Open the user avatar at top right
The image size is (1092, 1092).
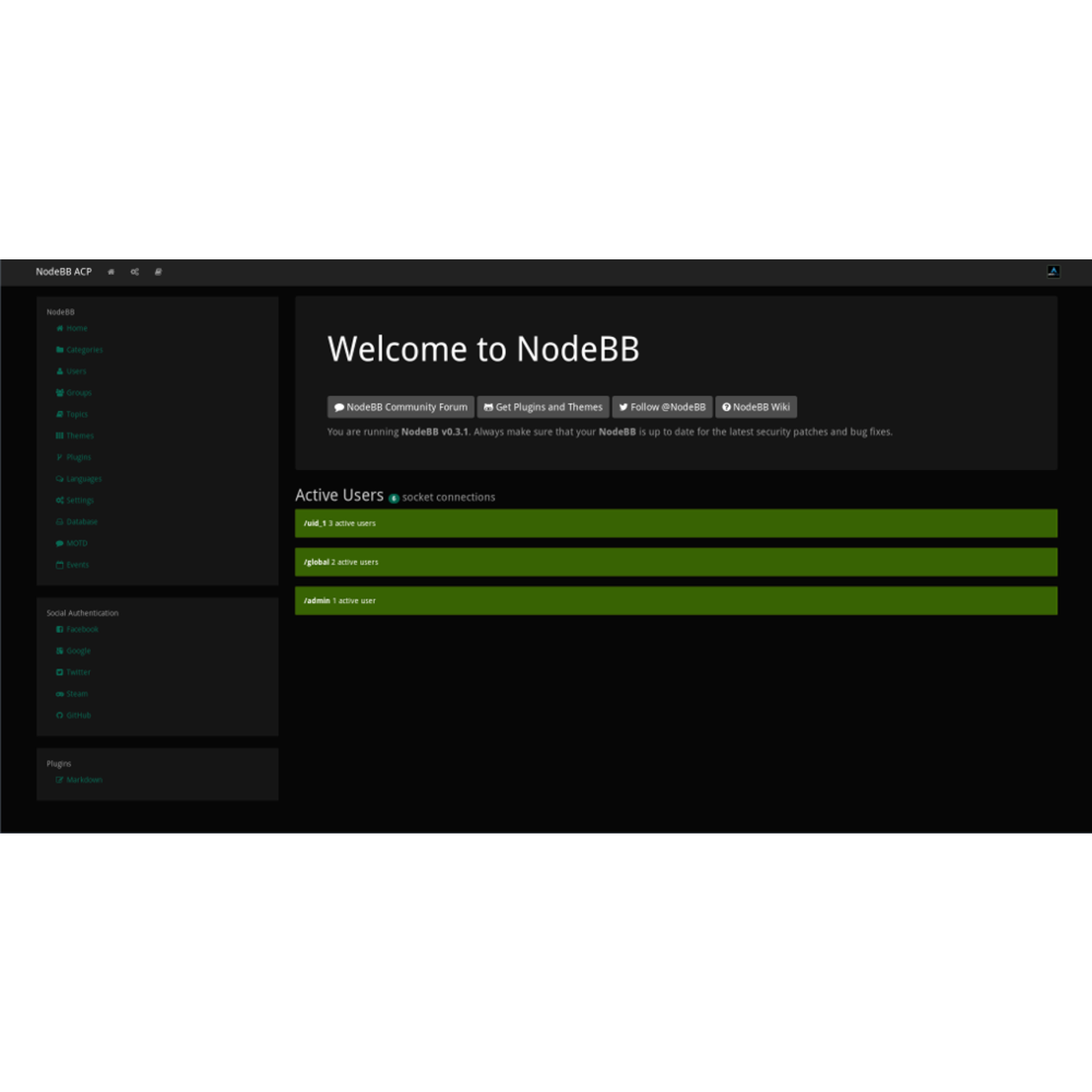[1053, 271]
